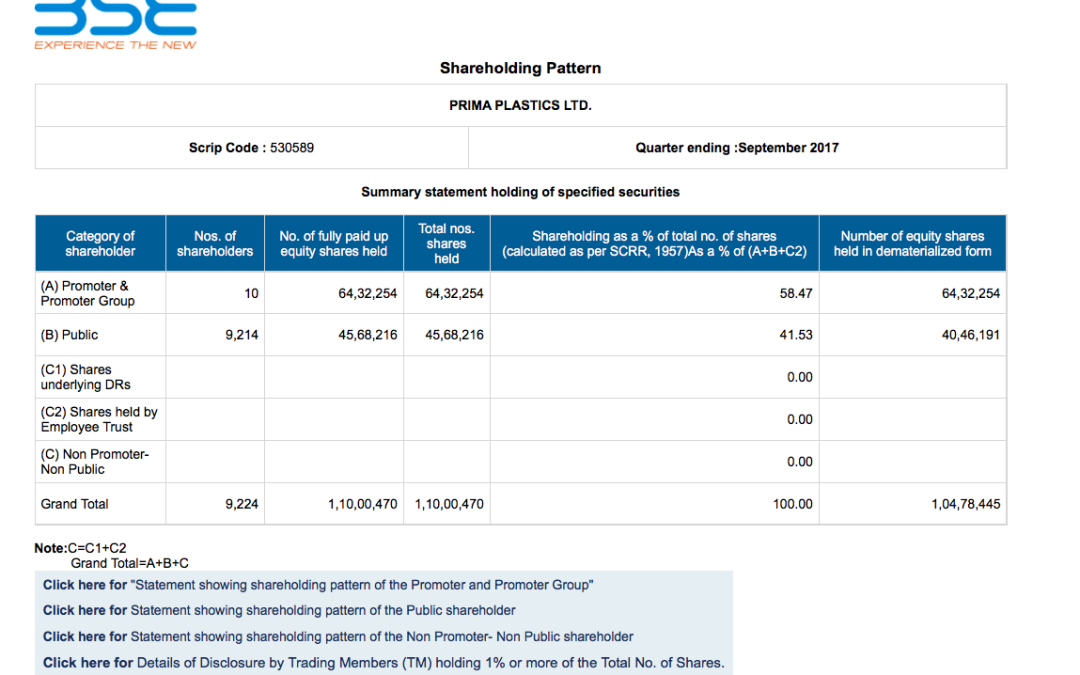
Task: Open the Promoter and Promoter Group statement link
Action: coord(318,585)
